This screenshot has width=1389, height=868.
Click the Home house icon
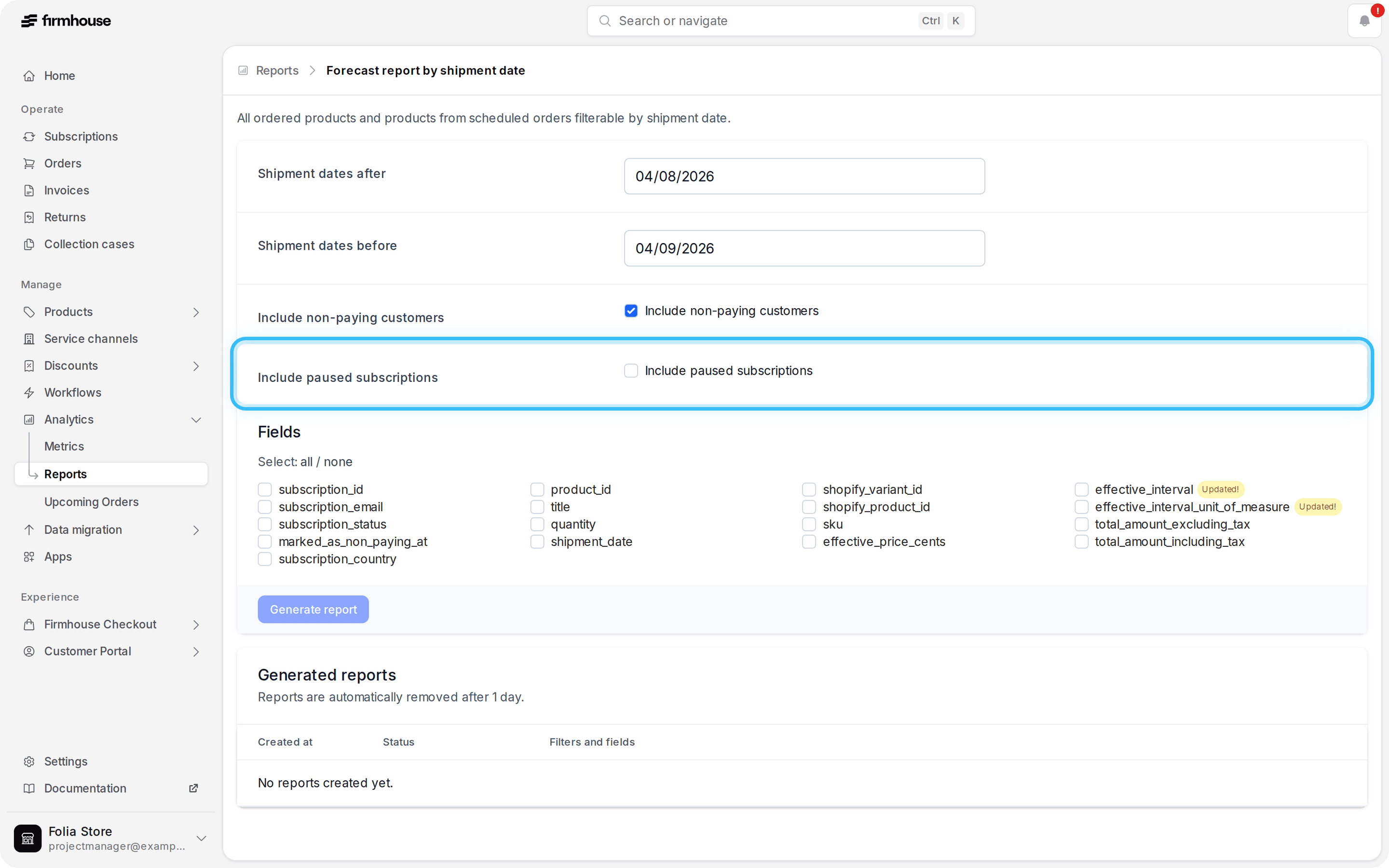point(29,76)
